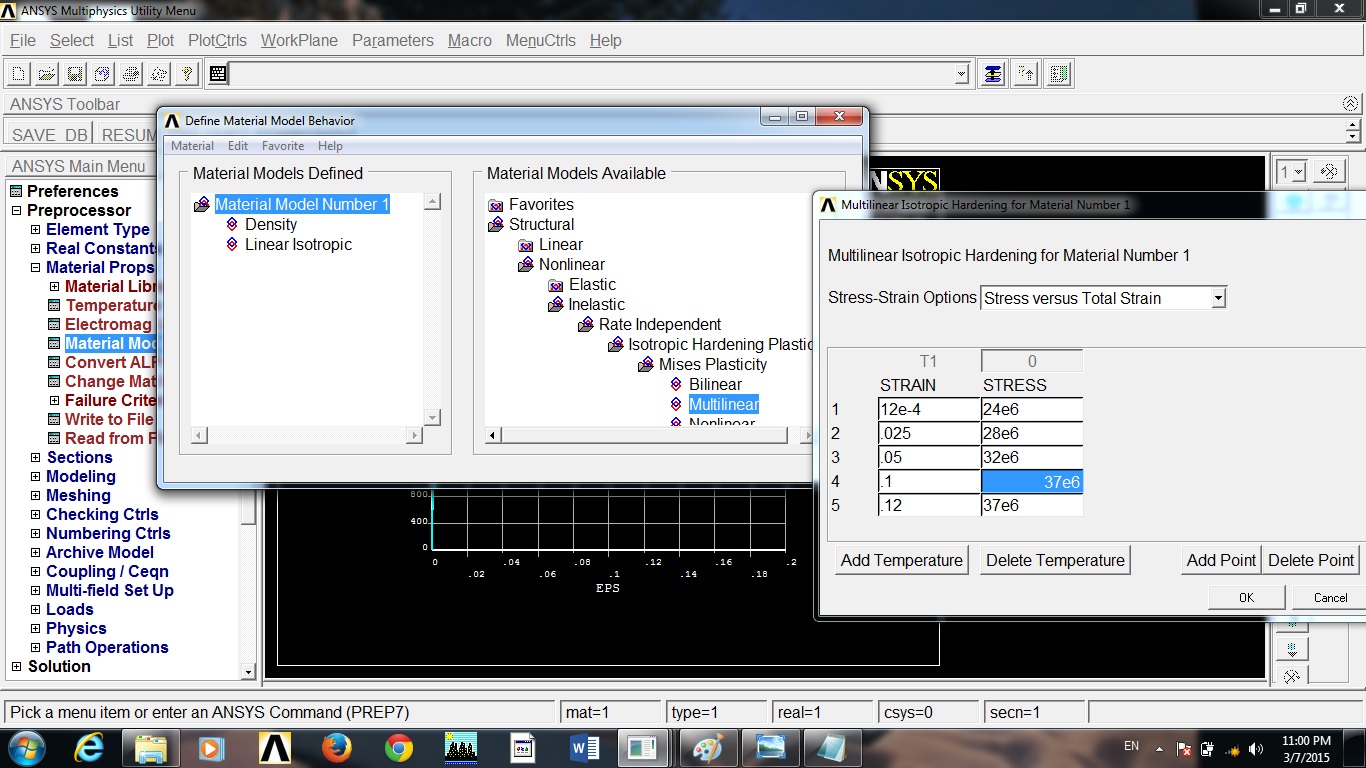
Task: Click the Density material model icon
Action: 232,224
